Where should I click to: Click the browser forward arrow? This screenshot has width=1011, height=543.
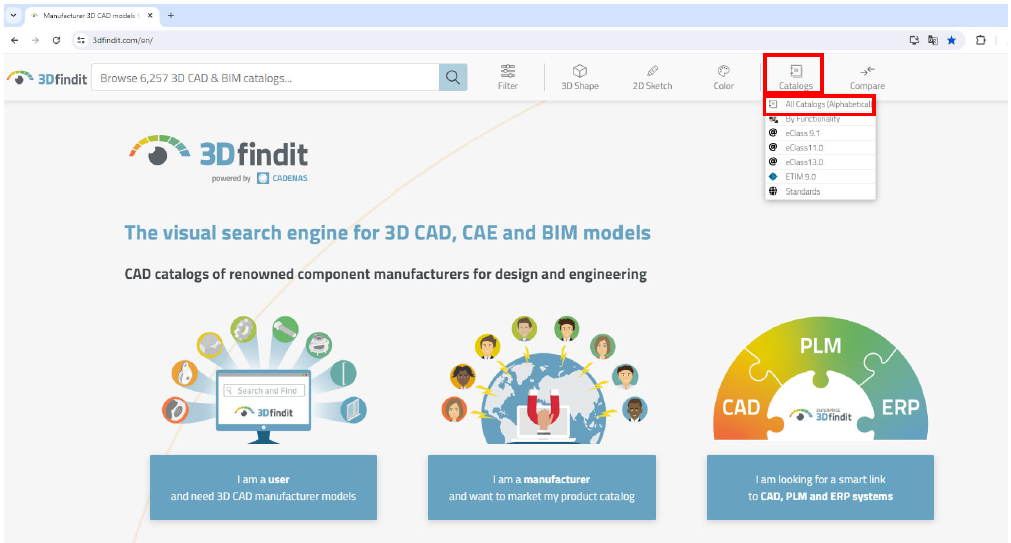click(35, 40)
